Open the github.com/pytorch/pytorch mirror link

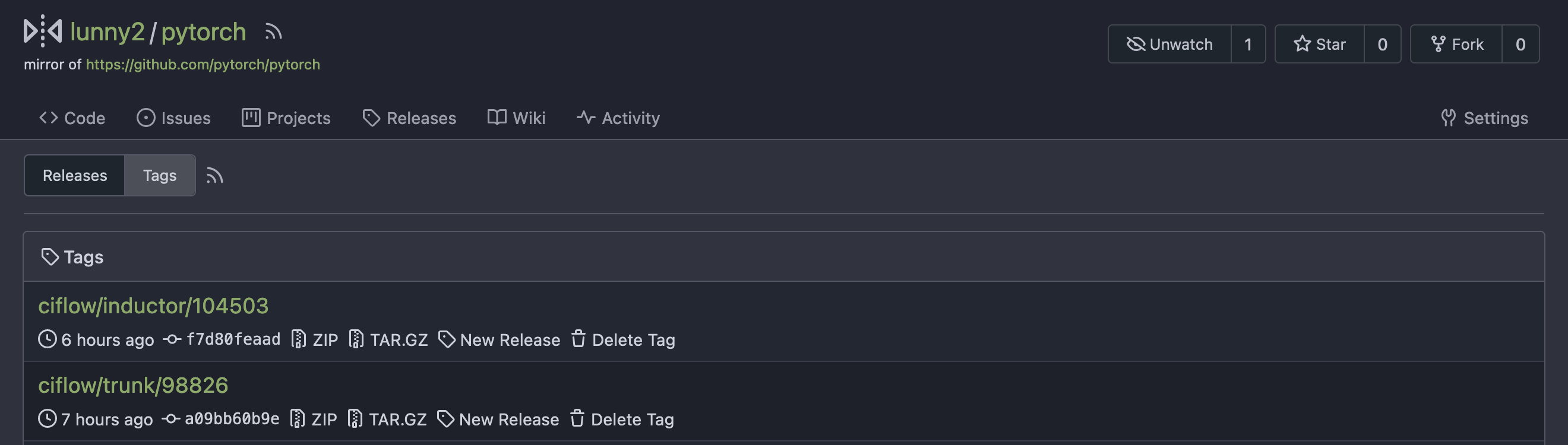203,64
